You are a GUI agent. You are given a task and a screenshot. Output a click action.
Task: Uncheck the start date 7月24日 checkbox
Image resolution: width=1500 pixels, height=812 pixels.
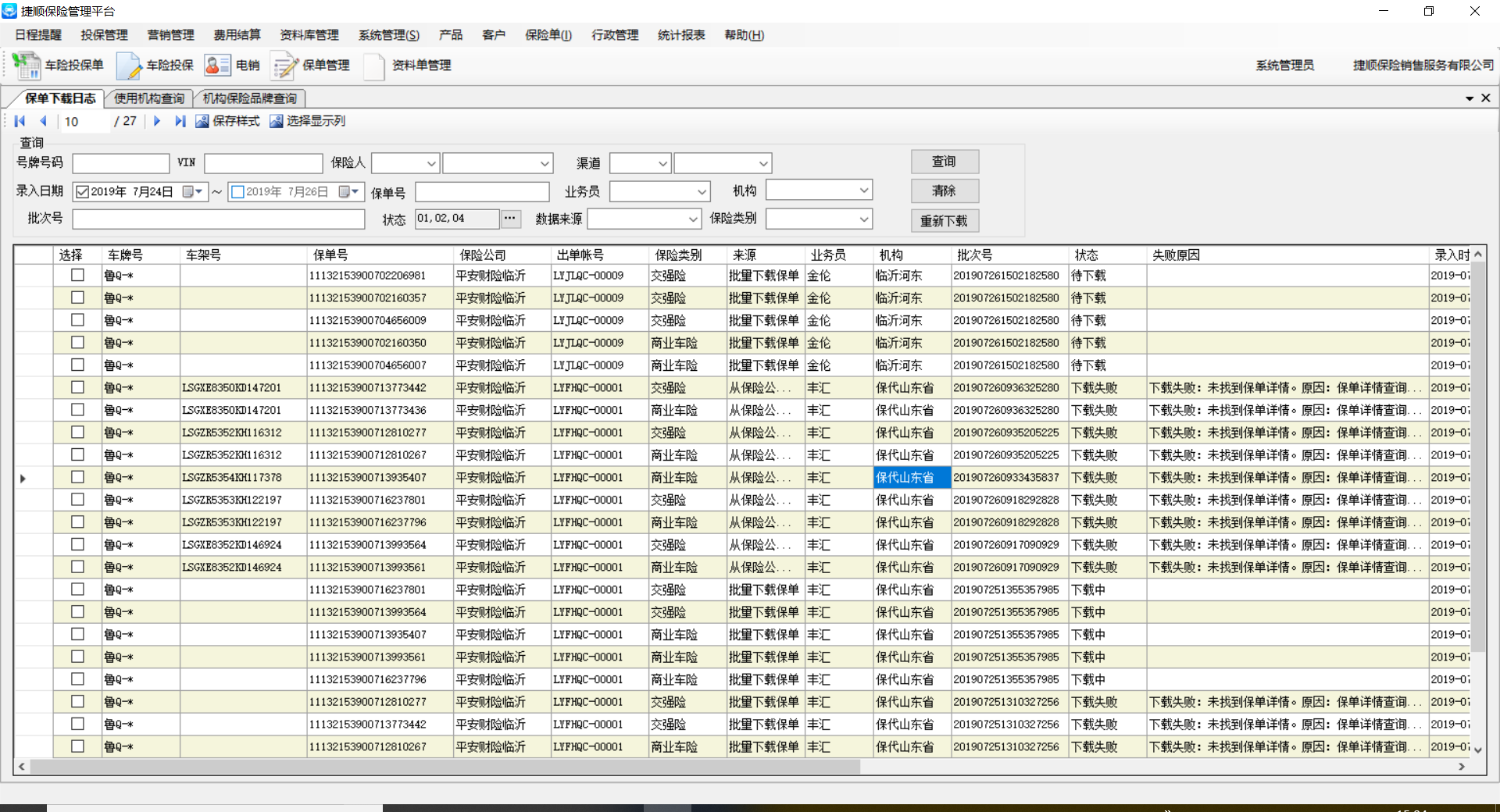pyautogui.click(x=82, y=192)
